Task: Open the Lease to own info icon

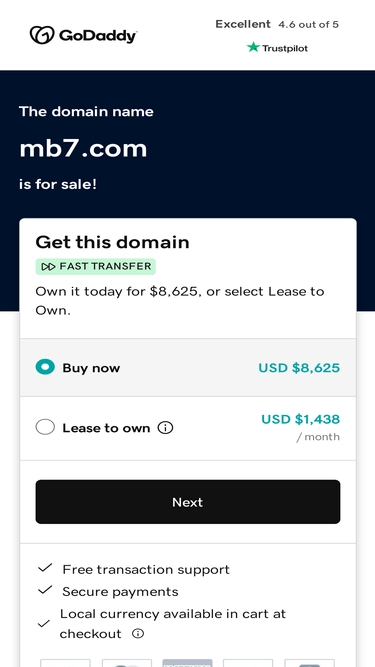Action: coord(165,428)
